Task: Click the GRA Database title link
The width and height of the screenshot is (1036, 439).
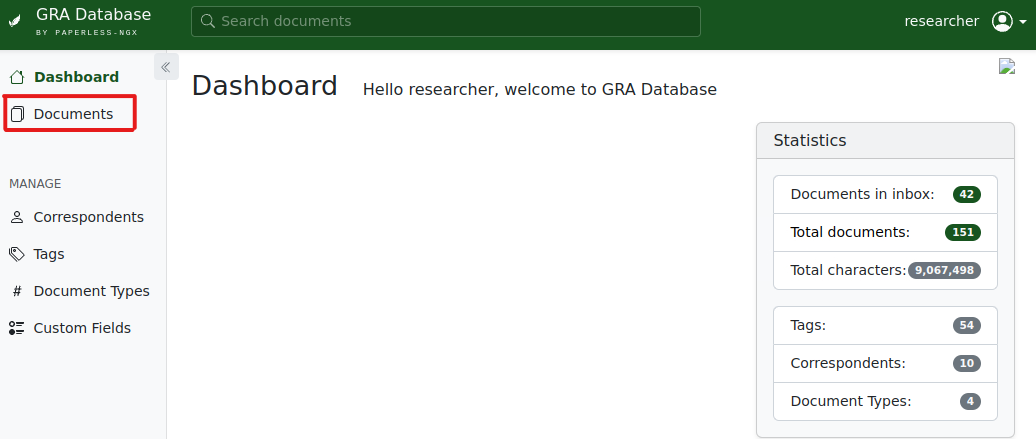Action: (93, 15)
